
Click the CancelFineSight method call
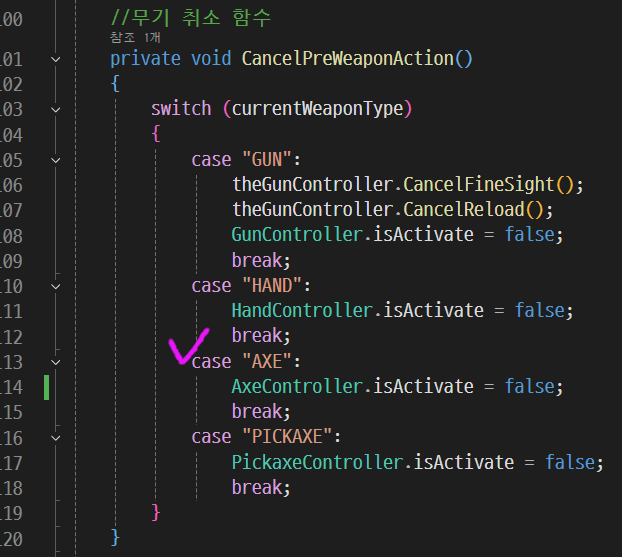tap(479, 184)
